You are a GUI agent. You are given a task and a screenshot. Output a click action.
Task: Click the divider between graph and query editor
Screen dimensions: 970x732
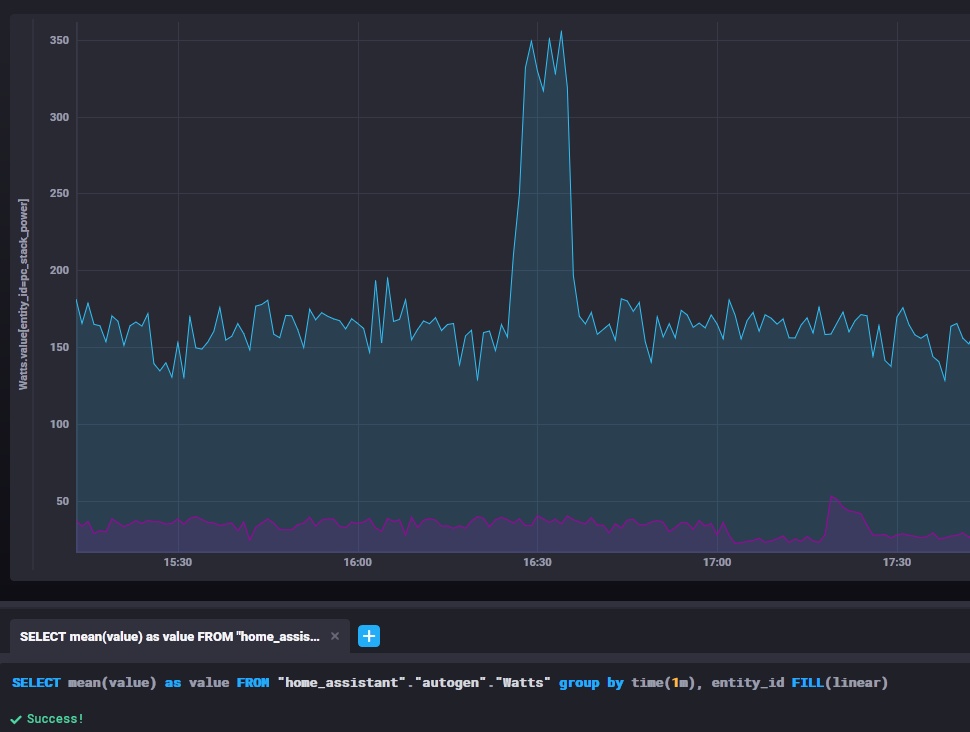pyautogui.click(x=485, y=605)
